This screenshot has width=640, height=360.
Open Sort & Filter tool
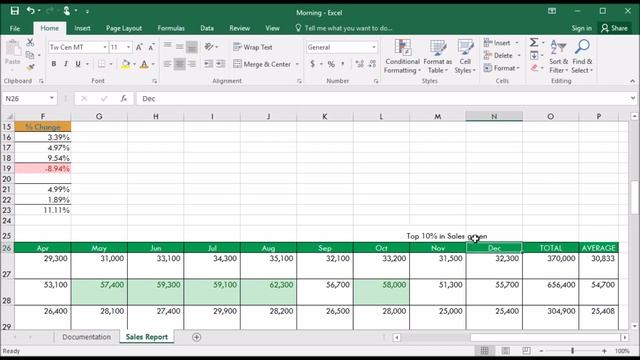pos(558,56)
